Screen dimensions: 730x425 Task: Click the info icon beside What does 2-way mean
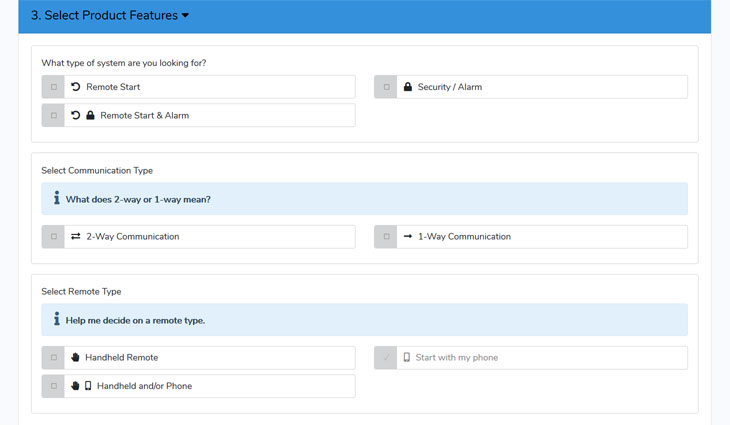(x=57, y=198)
